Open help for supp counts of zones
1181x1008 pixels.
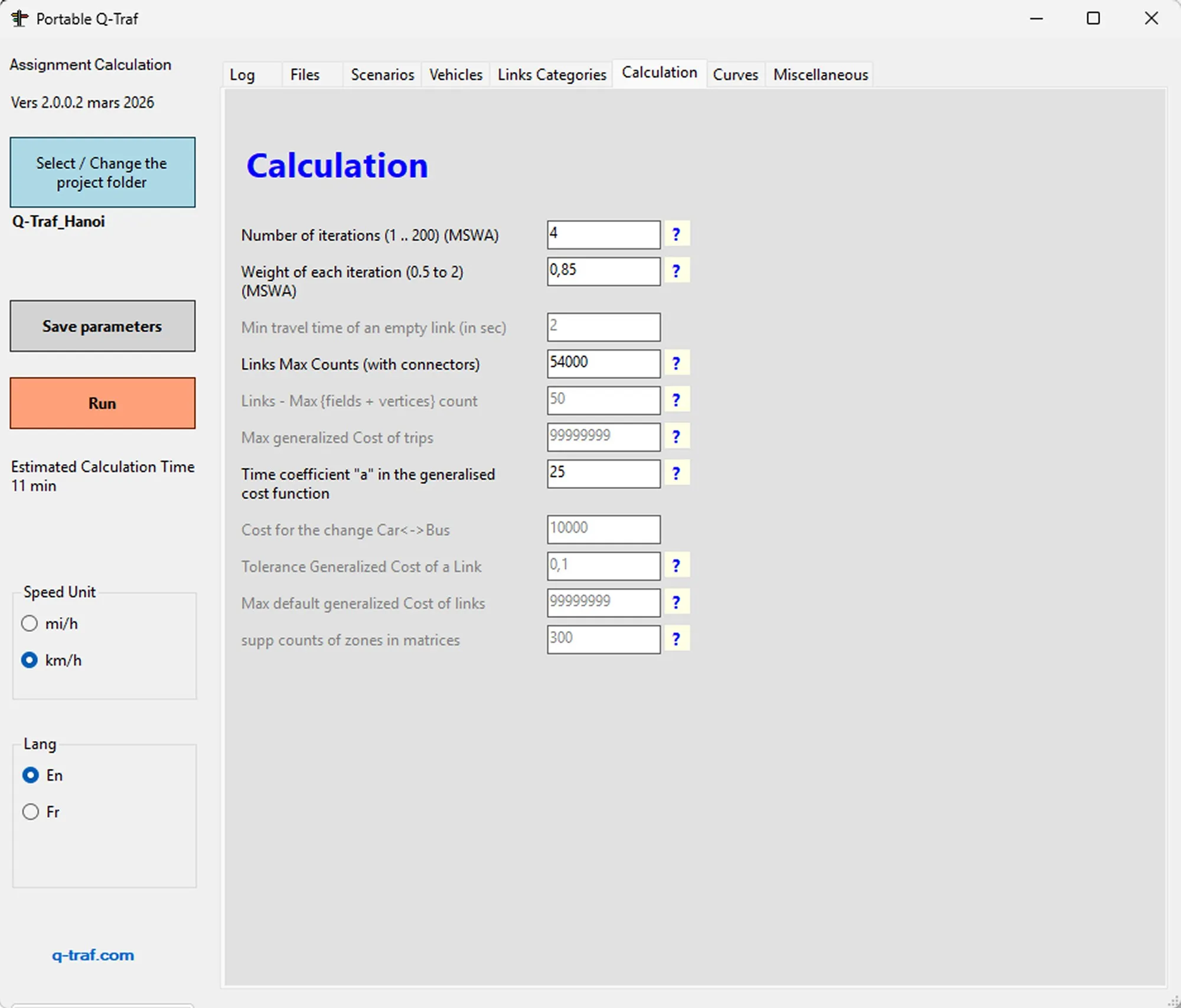coord(677,638)
